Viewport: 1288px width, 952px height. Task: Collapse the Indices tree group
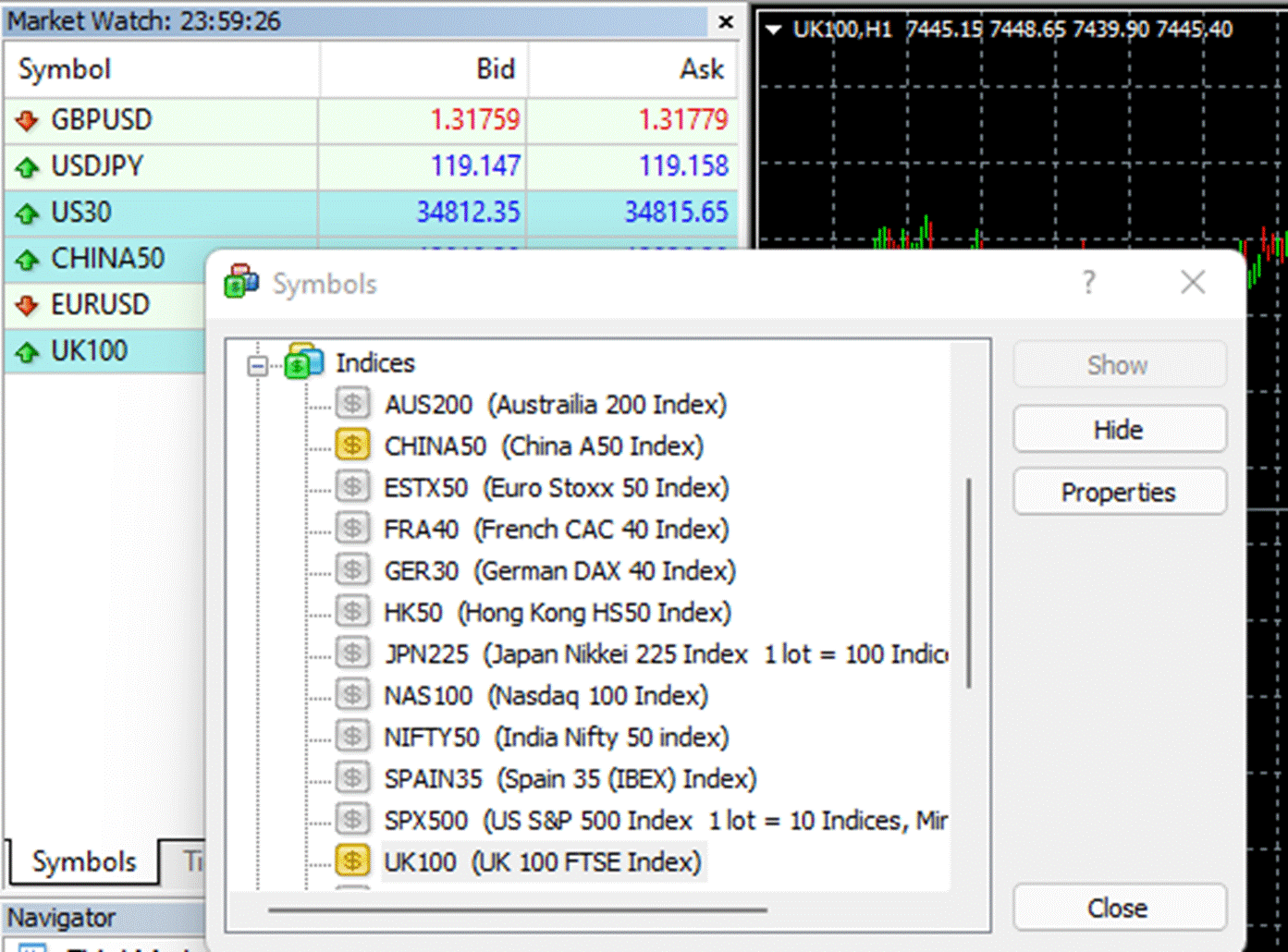coord(258,366)
